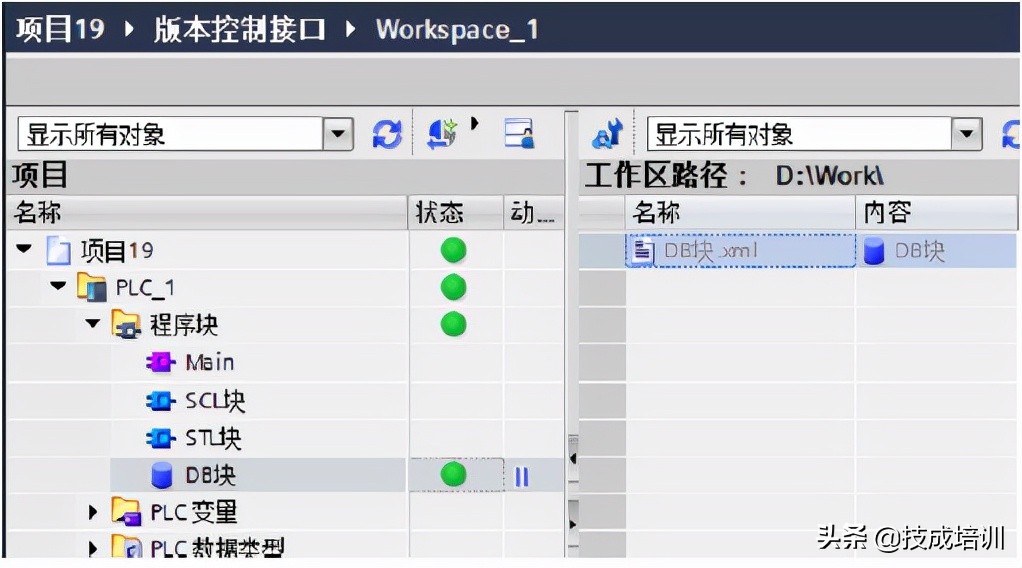Viewport: 1022px width, 568px height.
Task: Select the STL块 block in tree
Action: (x=213, y=438)
